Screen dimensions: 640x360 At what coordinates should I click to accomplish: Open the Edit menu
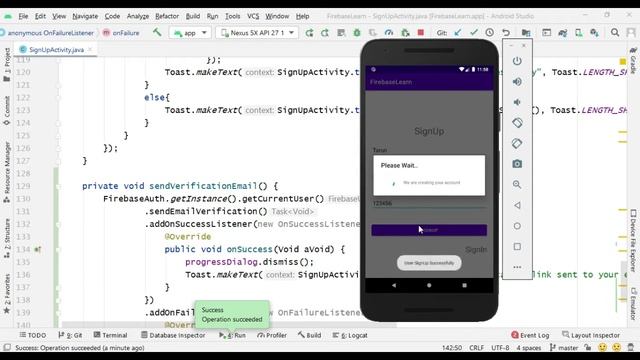point(40,16)
